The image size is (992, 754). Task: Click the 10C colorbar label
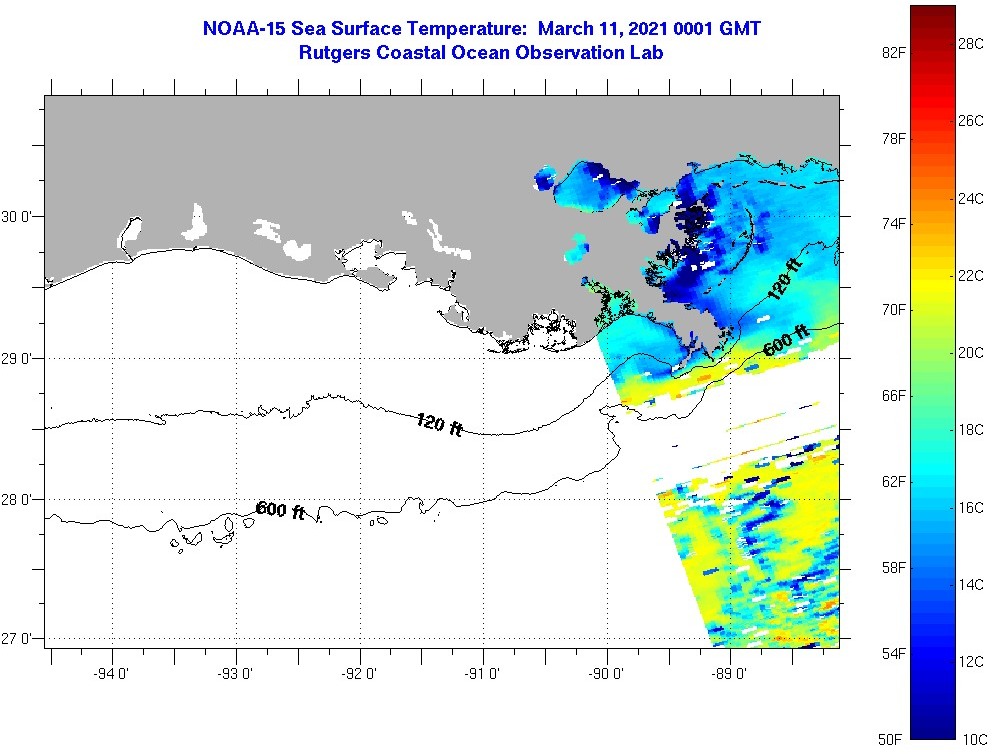click(x=975, y=739)
